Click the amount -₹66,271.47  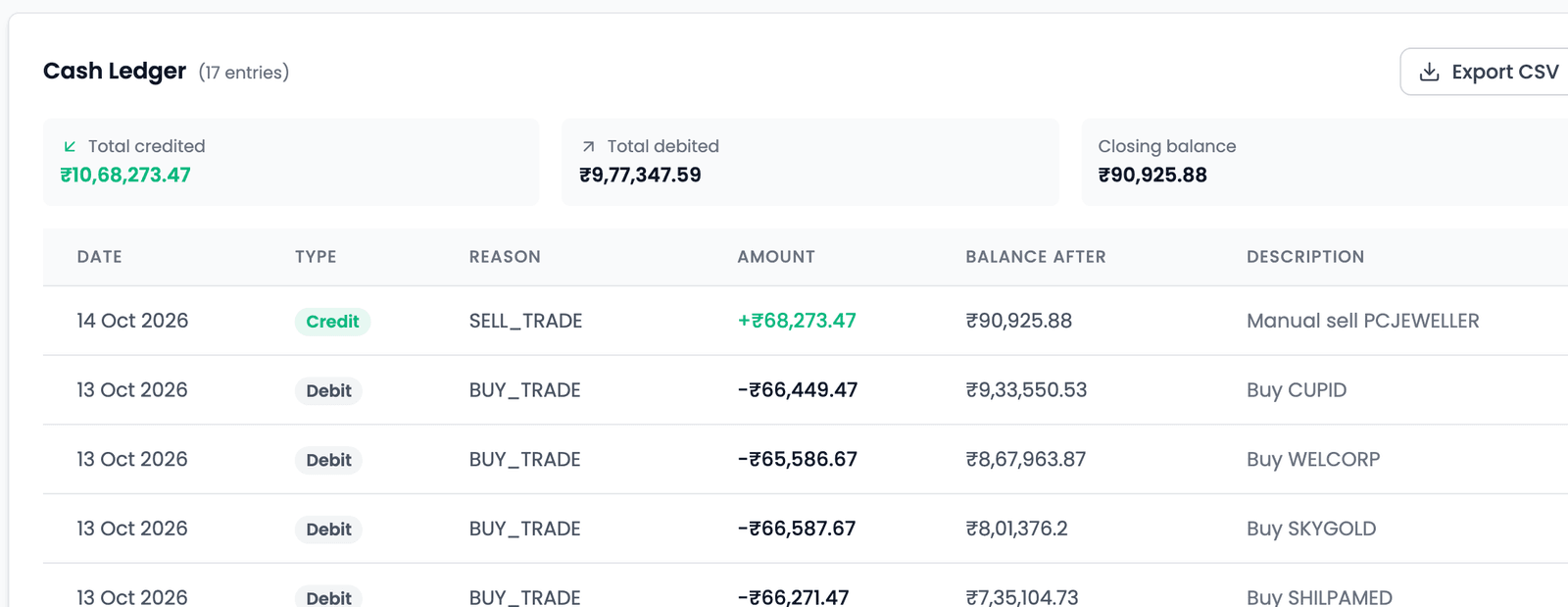coord(793,597)
